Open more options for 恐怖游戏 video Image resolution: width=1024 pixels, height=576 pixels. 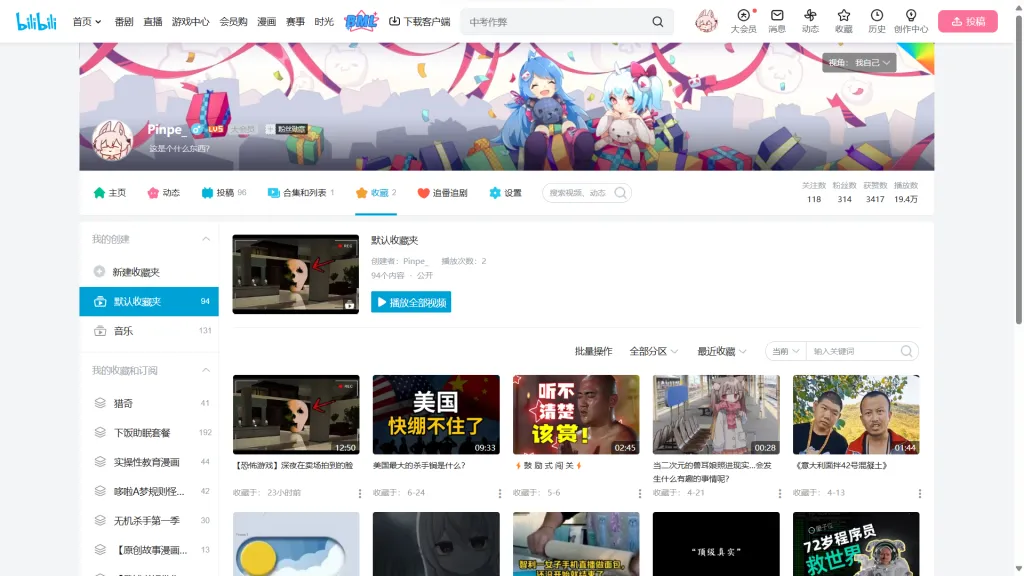tap(359, 493)
